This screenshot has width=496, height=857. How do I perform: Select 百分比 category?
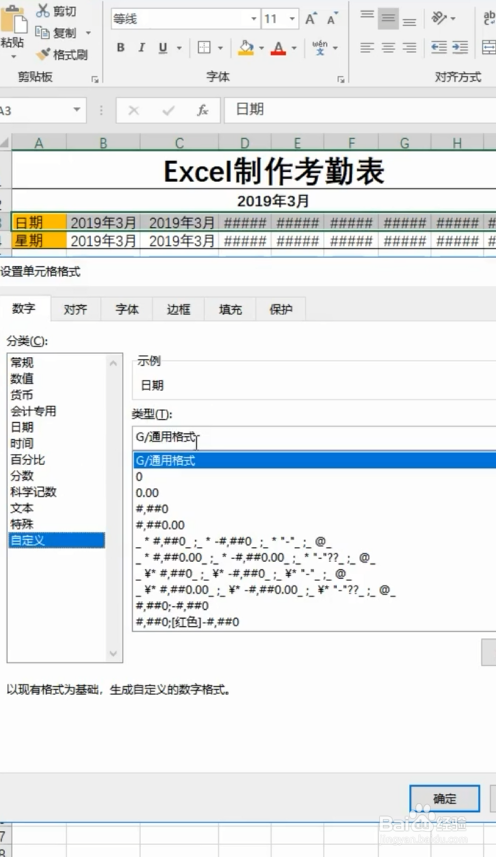click(x=28, y=460)
